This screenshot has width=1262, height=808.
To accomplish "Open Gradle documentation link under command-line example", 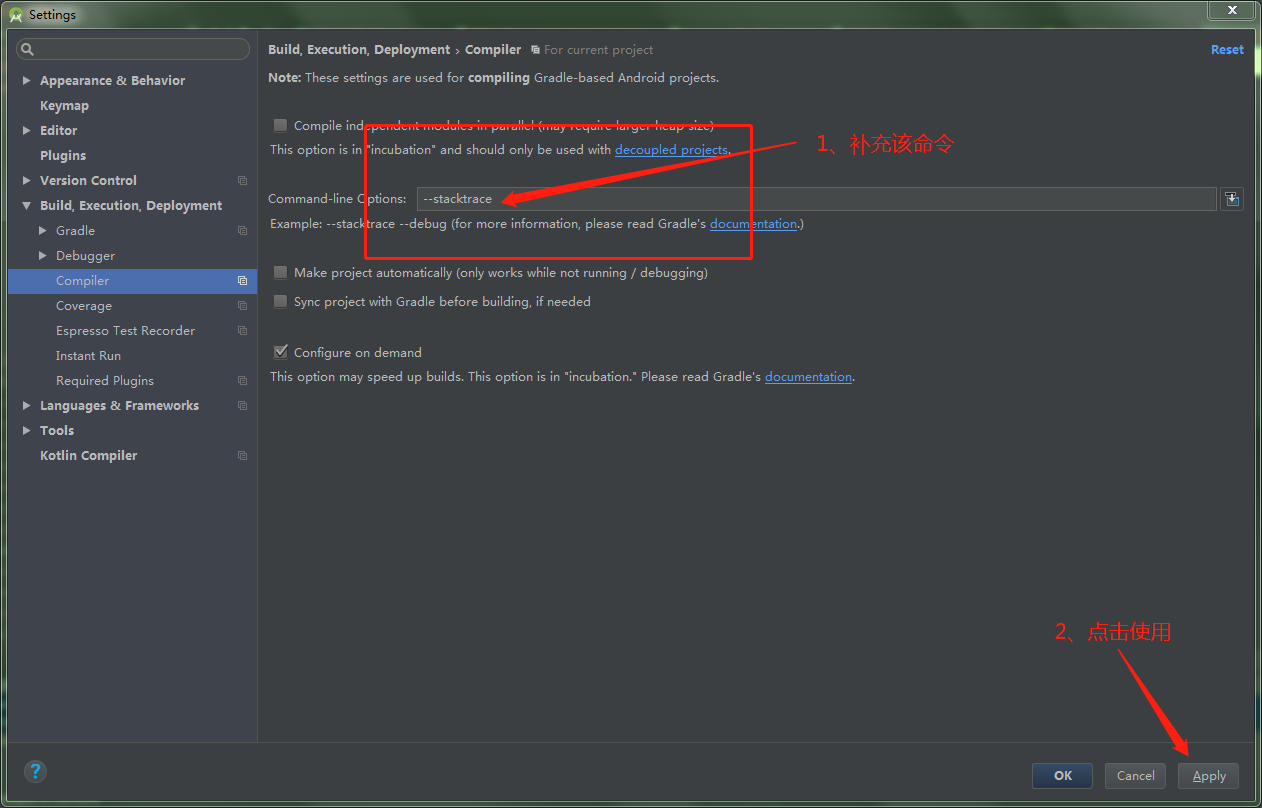I will (753, 224).
